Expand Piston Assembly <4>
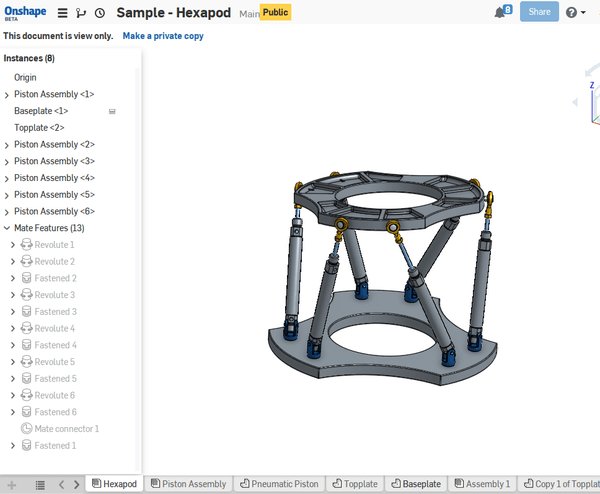The image size is (600, 494). [x=7, y=179]
